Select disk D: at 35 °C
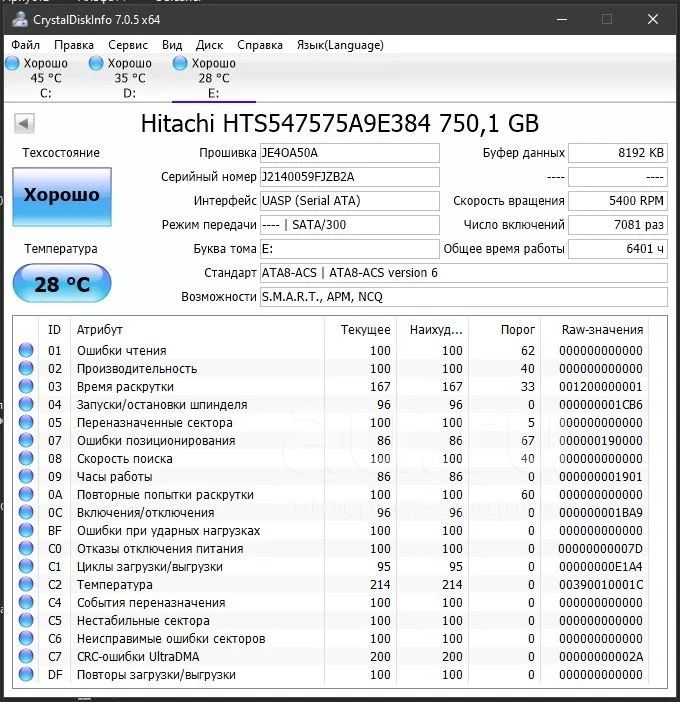 click(x=121, y=78)
